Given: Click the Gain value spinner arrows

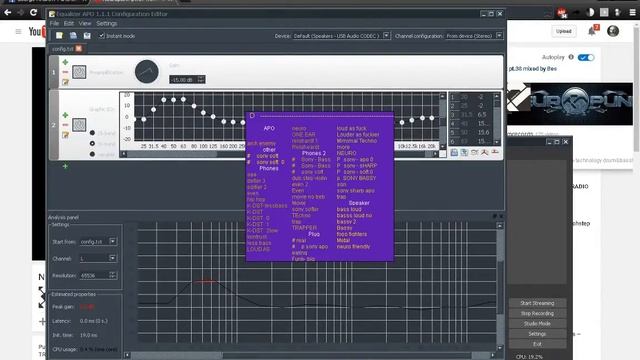Looking at the screenshot, I should [x=200, y=80].
